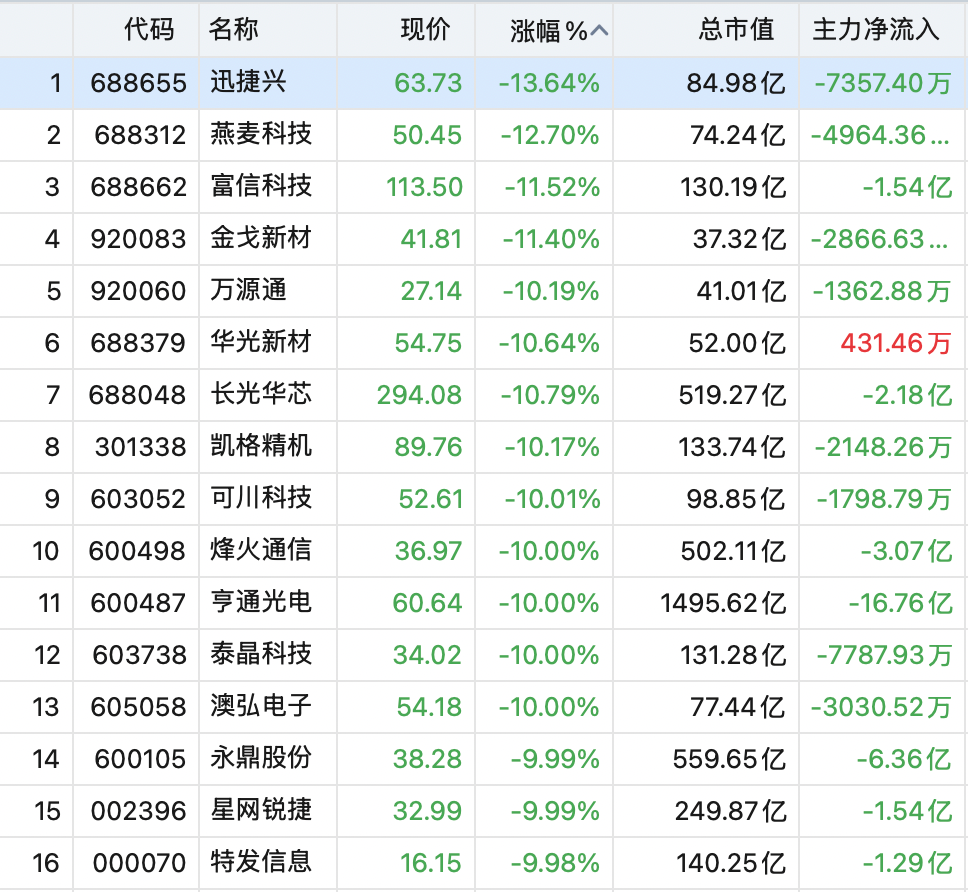The image size is (968, 892).
Task: Pick the 可川科技 name cell
Action: pyautogui.click(x=261, y=498)
